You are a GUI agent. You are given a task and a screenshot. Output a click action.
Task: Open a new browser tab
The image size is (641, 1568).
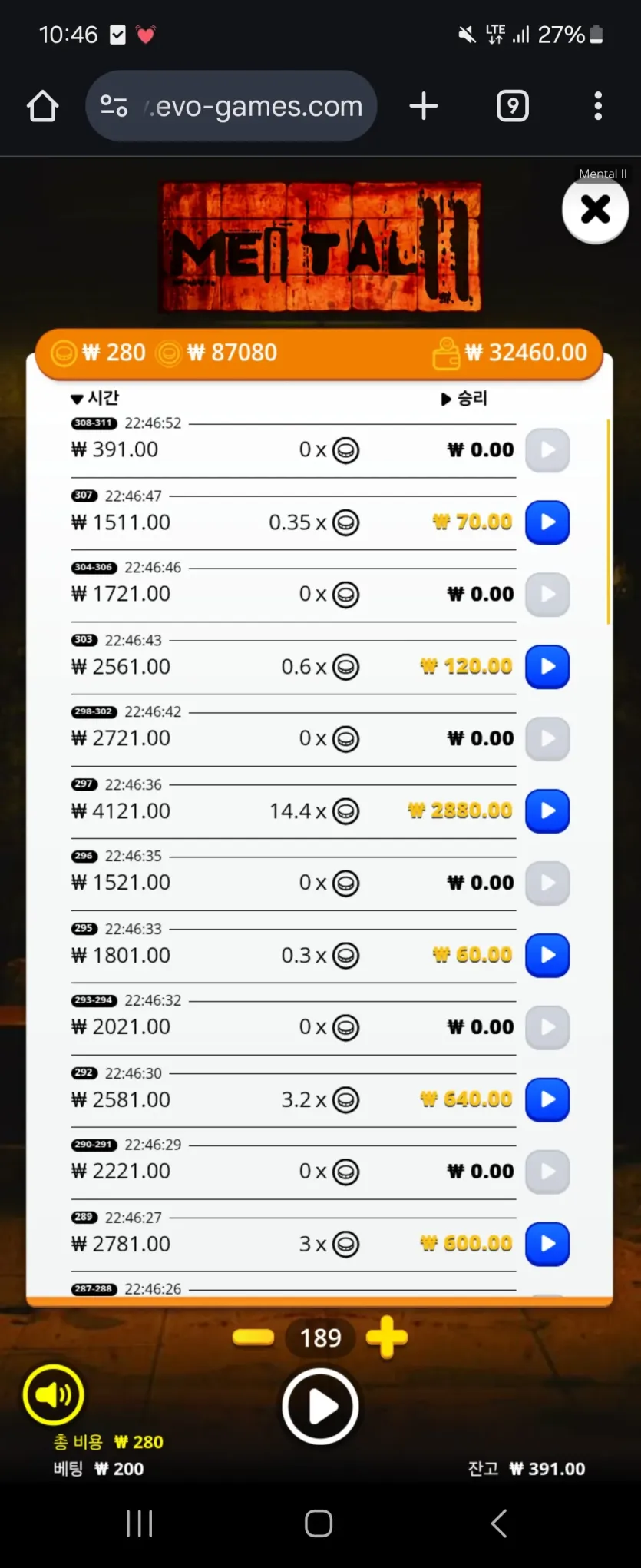[424, 106]
